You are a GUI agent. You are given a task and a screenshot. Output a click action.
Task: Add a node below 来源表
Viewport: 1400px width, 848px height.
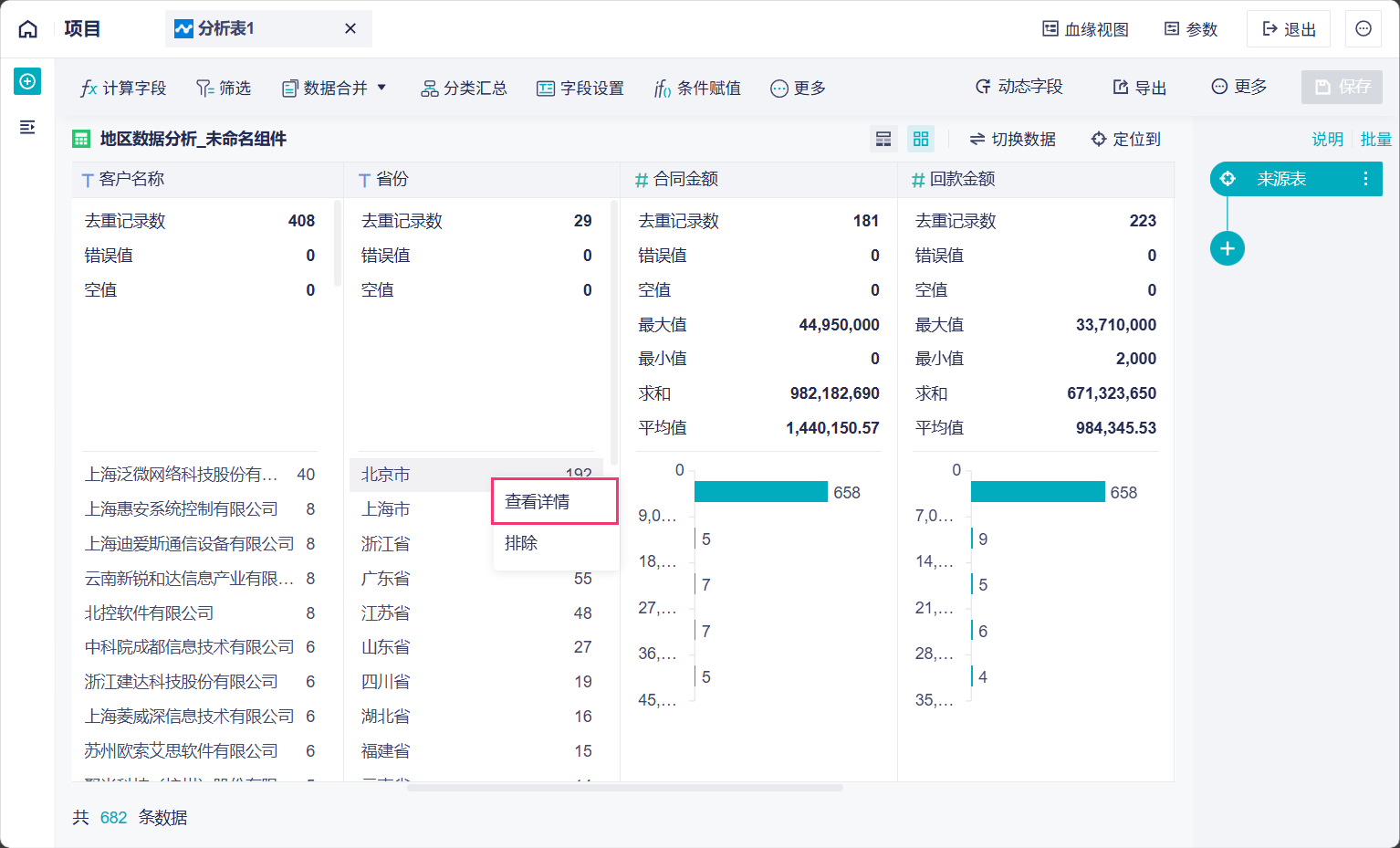click(x=1228, y=248)
